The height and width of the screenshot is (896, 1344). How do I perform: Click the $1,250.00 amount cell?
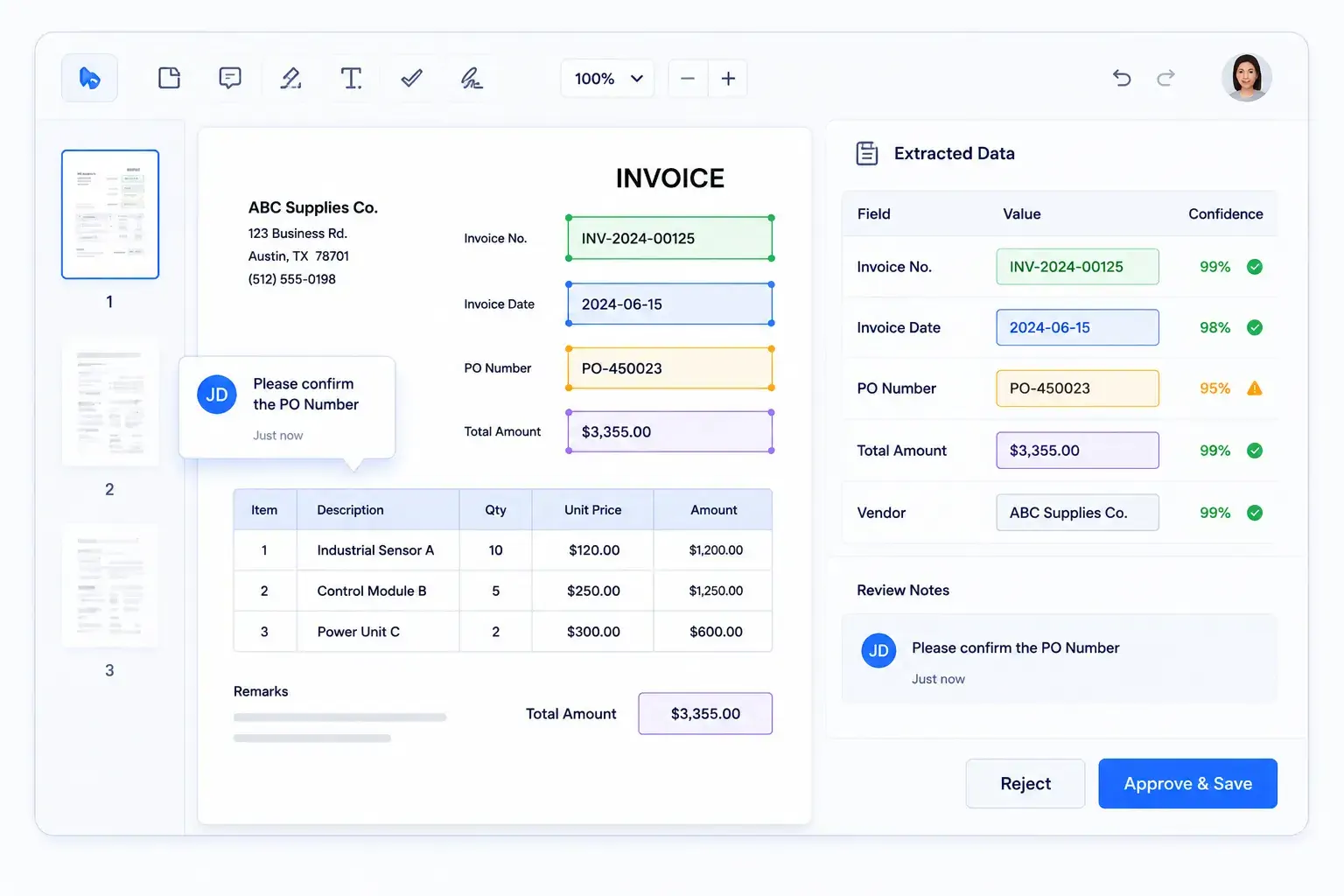(715, 591)
